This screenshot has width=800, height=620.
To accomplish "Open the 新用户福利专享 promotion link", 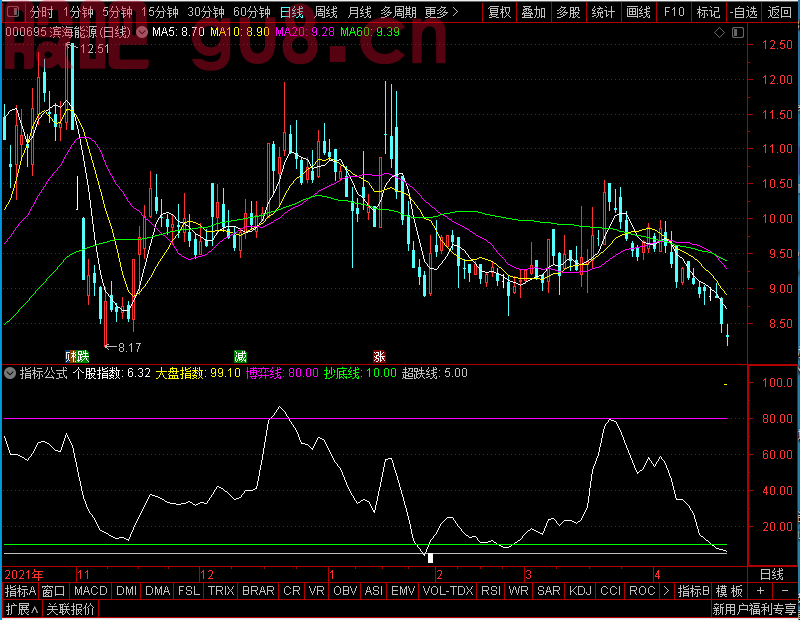I will tap(754, 609).
